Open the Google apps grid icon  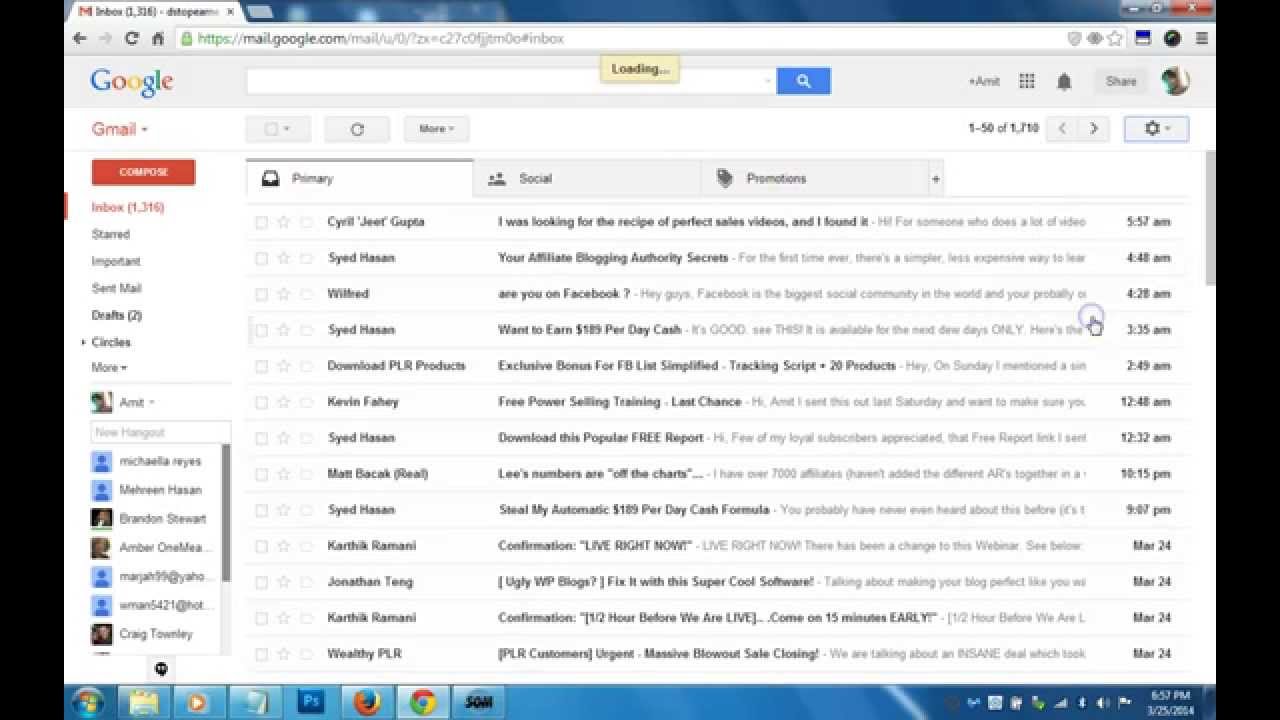[x=1027, y=82]
